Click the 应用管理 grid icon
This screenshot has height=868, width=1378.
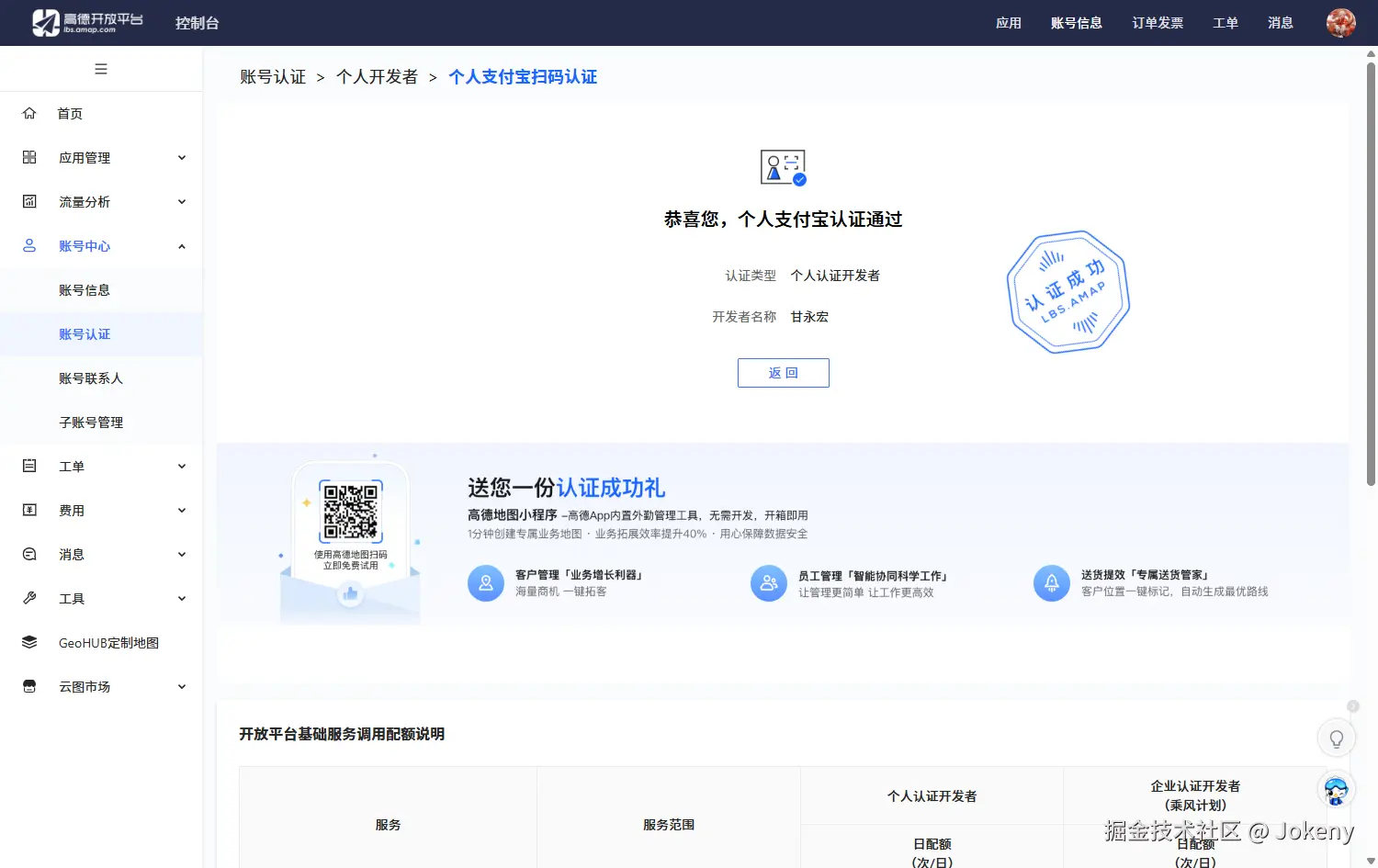point(29,157)
